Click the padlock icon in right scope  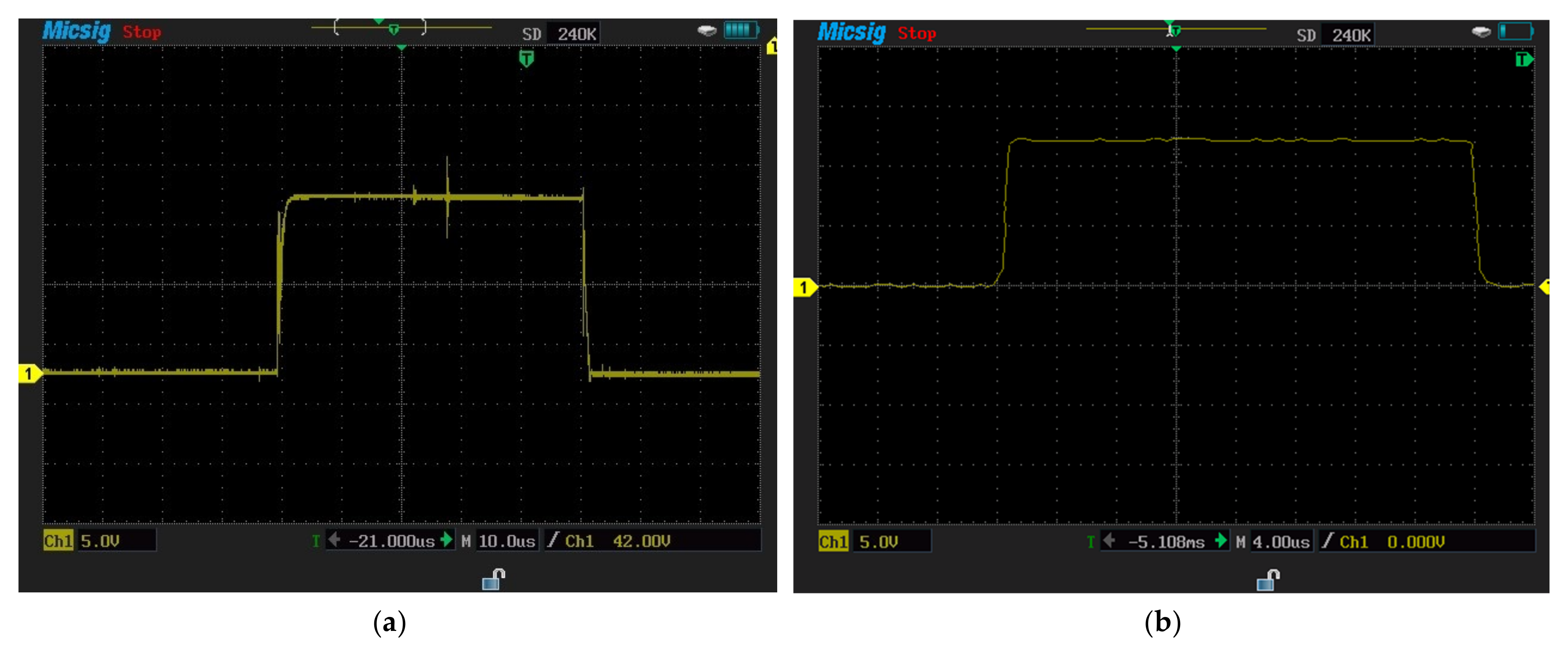1268,580
